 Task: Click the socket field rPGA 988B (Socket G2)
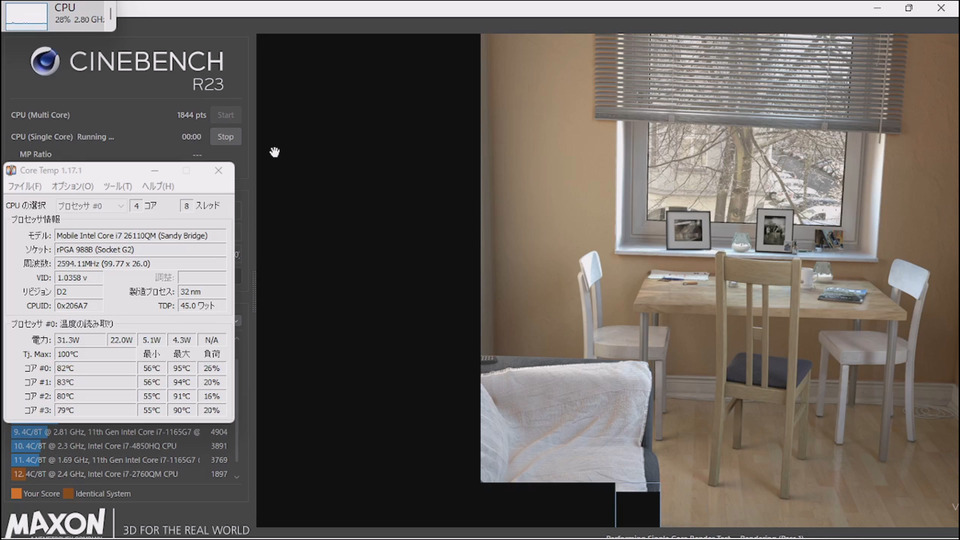[141, 249]
